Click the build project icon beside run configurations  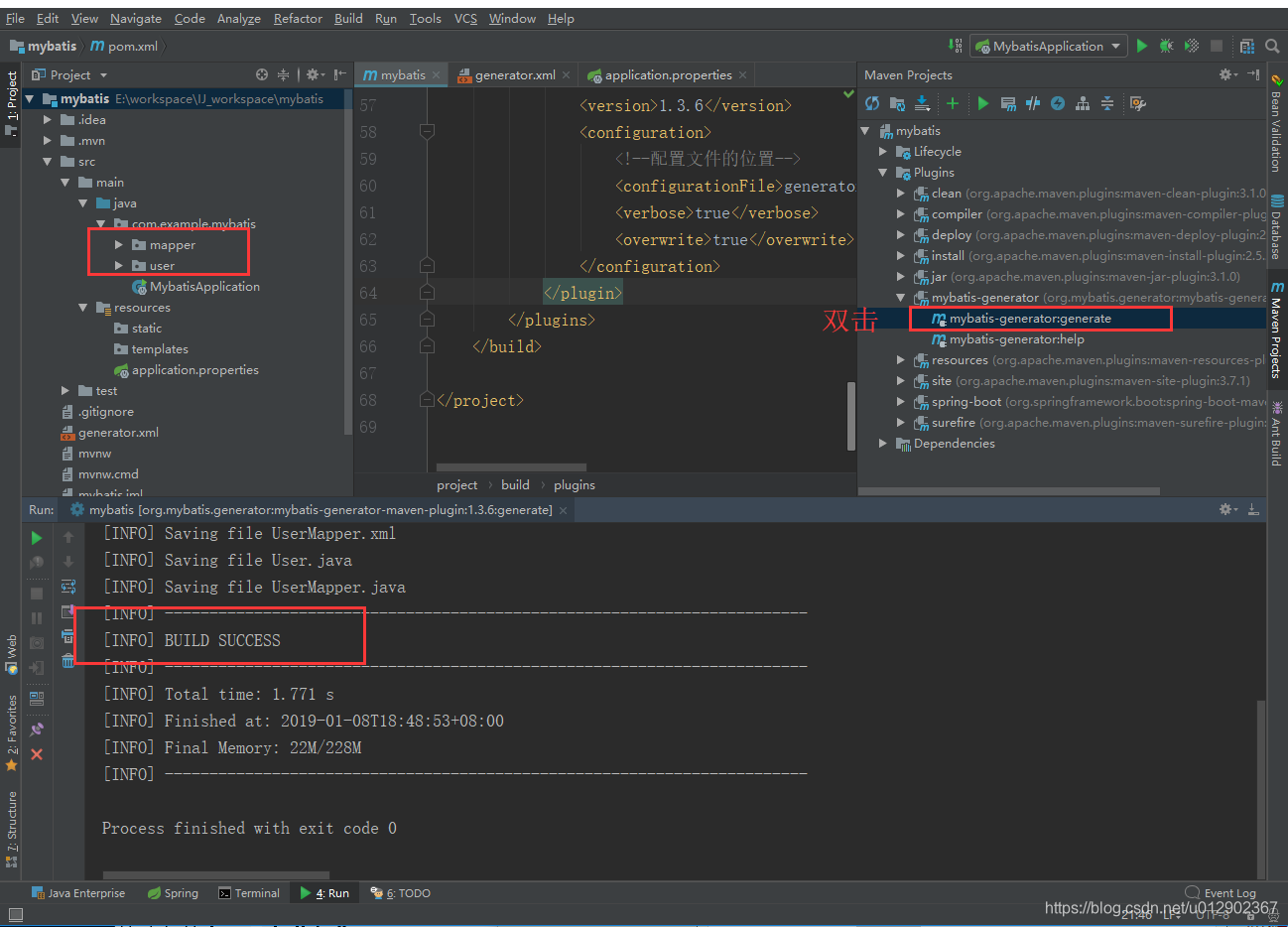pos(955,46)
